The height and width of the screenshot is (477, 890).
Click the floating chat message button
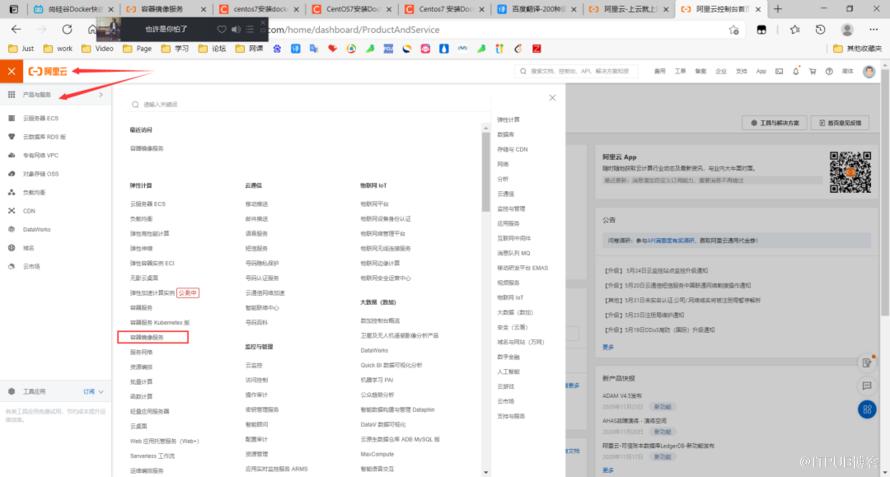(867, 386)
